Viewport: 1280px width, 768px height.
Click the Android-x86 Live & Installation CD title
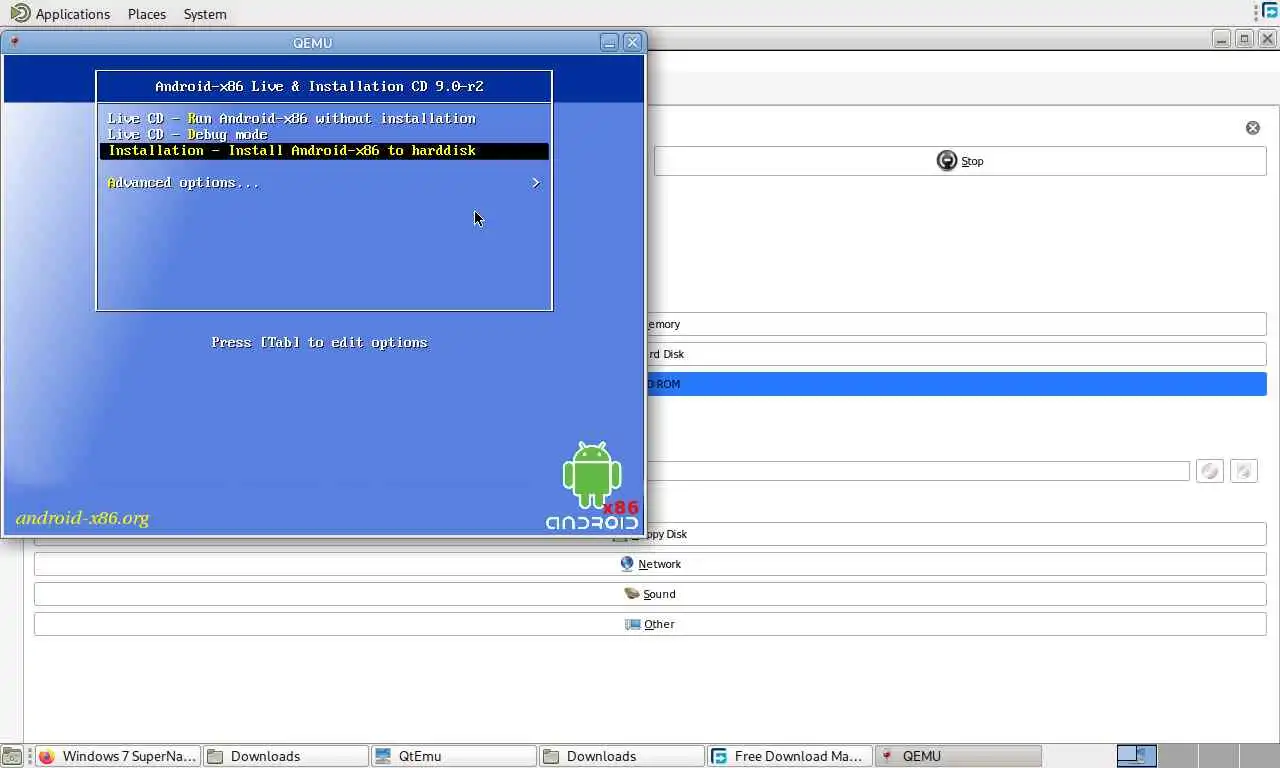319,87
